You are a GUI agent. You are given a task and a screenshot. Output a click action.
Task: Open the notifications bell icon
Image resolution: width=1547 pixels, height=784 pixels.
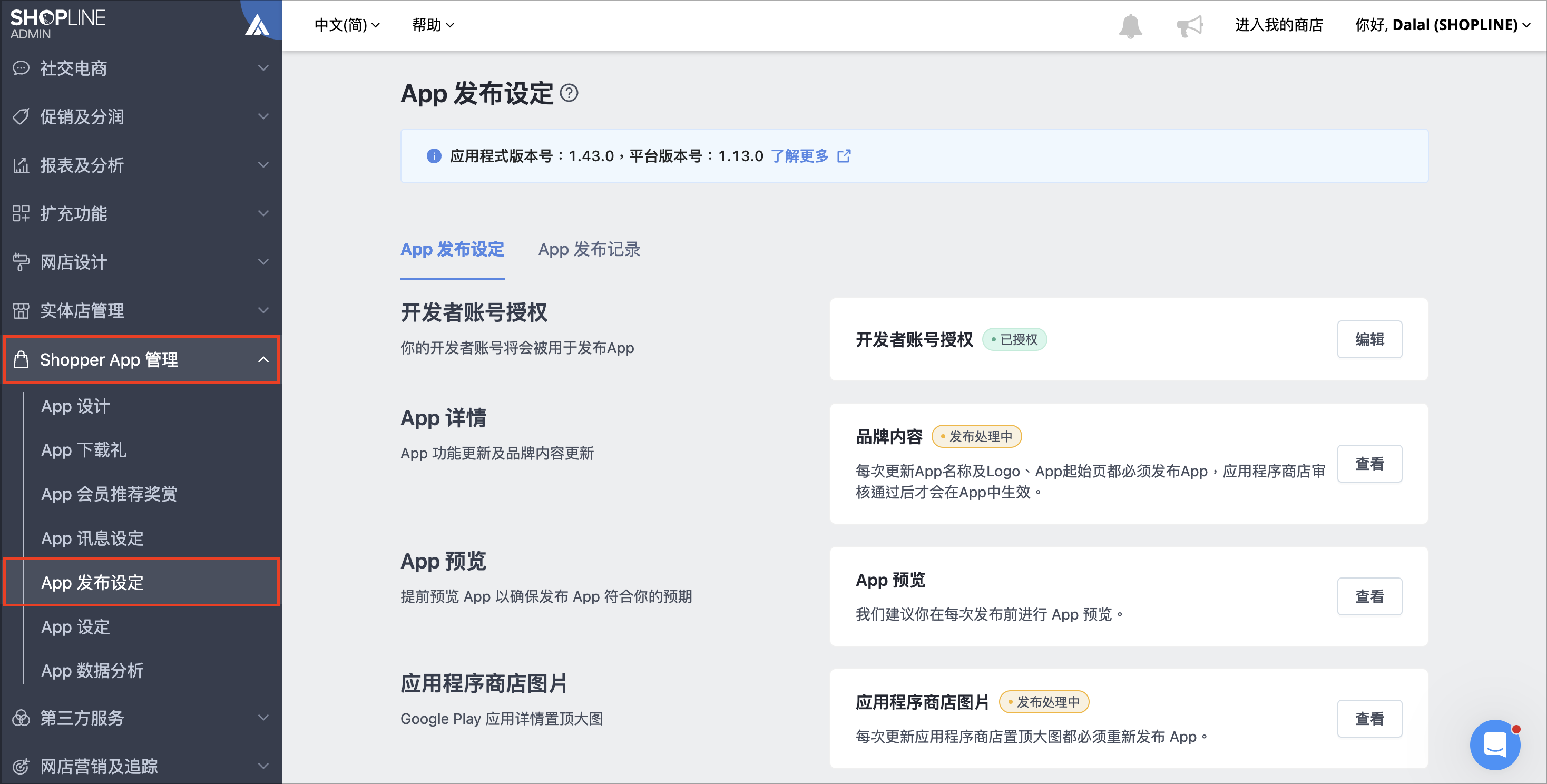point(1130,26)
